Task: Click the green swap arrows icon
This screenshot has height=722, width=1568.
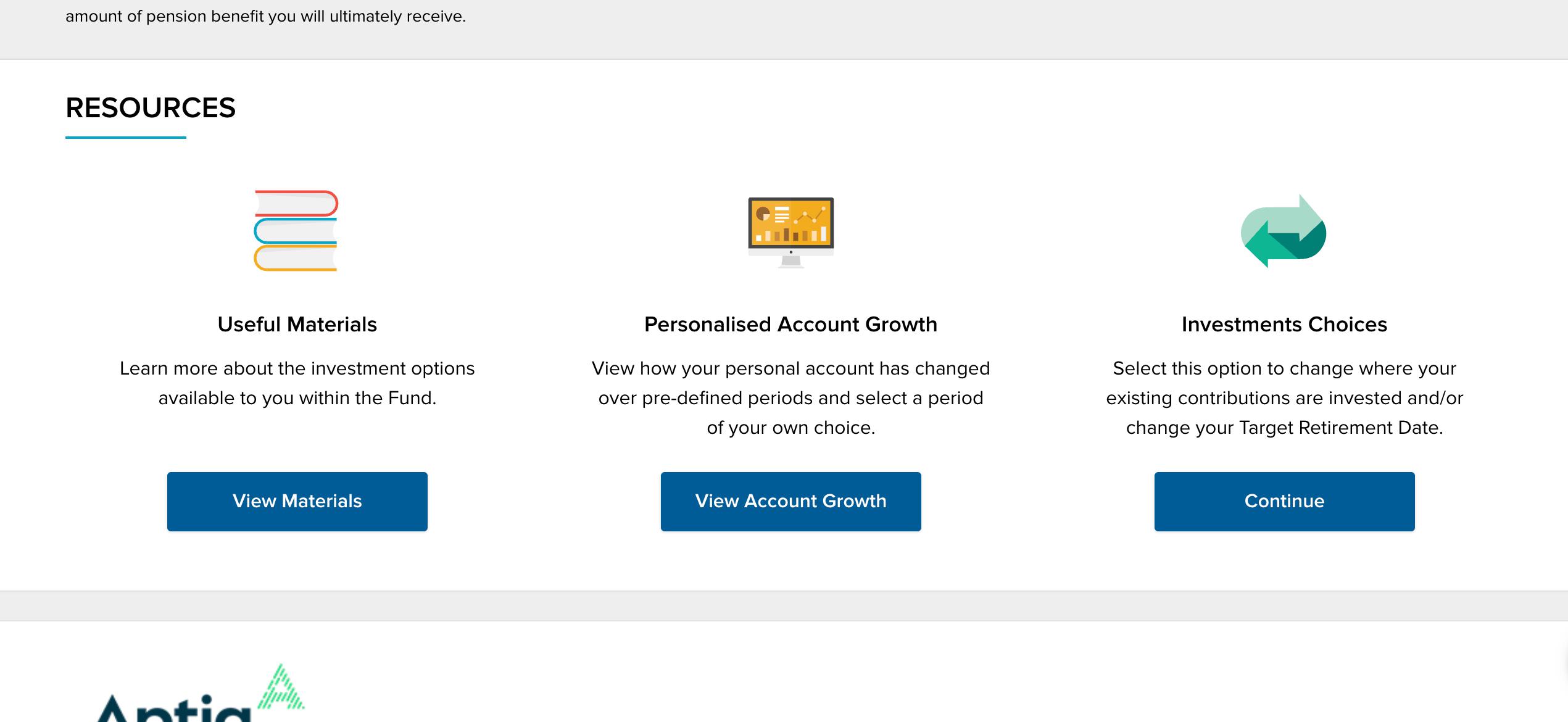Action: [x=1284, y=231]
